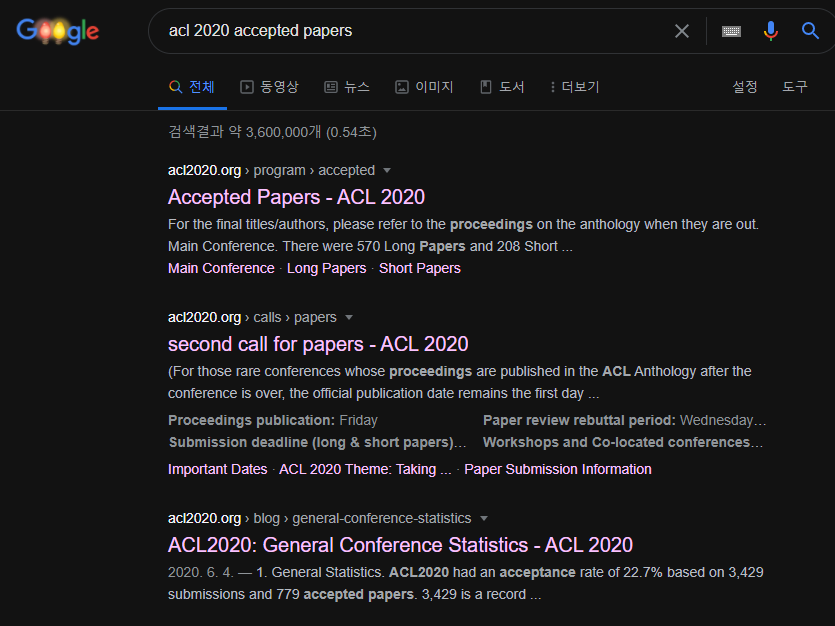Screen dimensions: 835x626
Task: Open second call for papers result
Action: 318,344
